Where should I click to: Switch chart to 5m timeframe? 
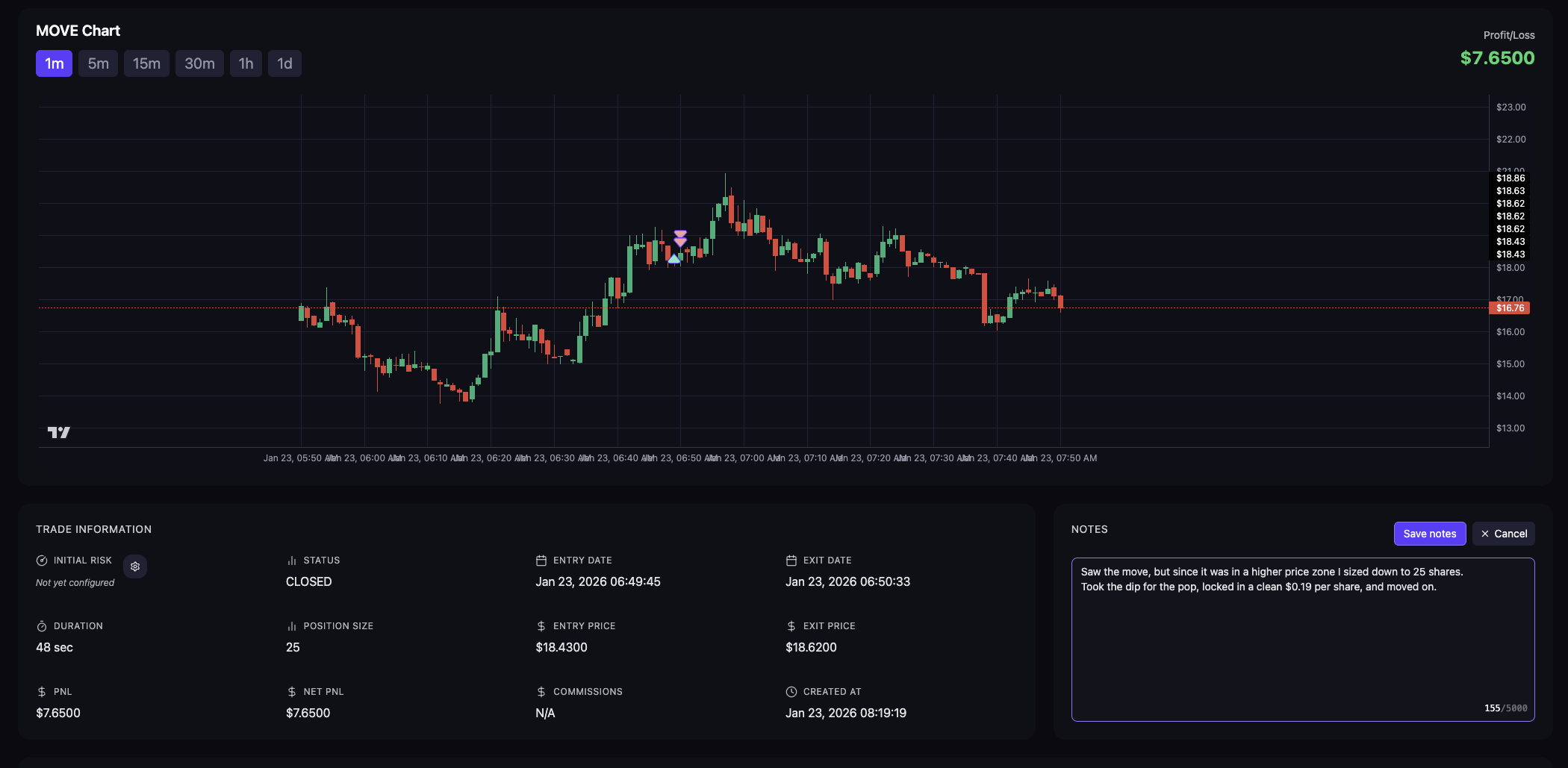click(x=98, y=63)
